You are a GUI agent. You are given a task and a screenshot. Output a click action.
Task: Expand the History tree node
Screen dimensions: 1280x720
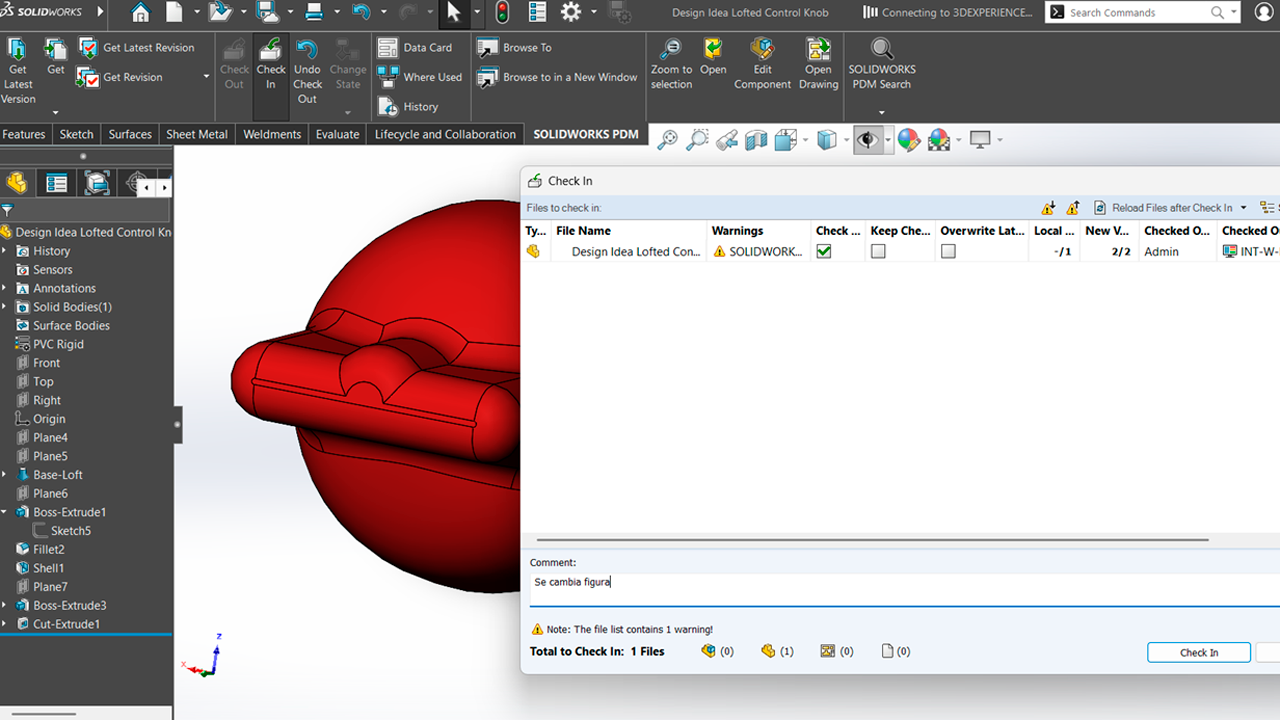point(5,251)
